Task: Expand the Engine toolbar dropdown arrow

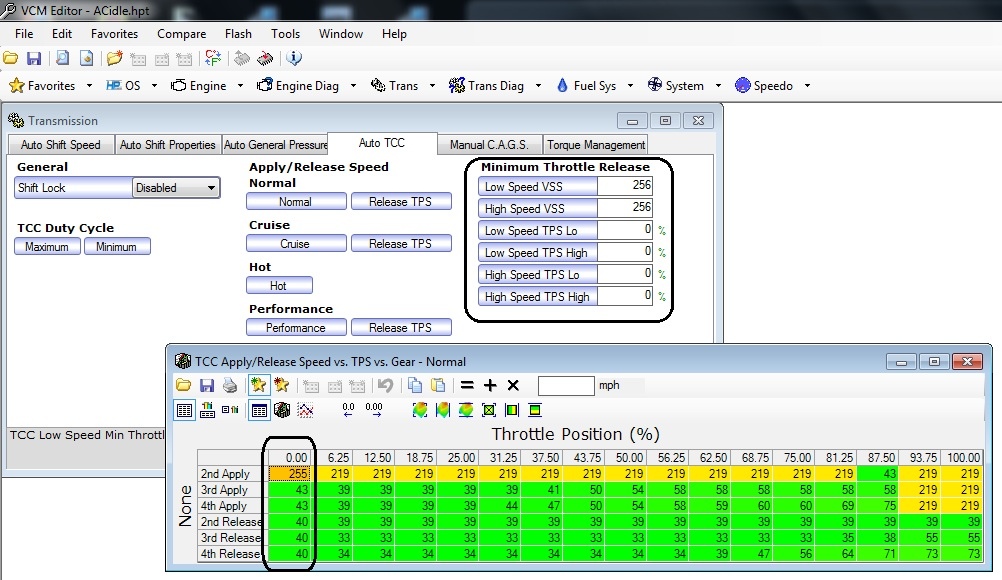Action: click(x=240, y=86)
